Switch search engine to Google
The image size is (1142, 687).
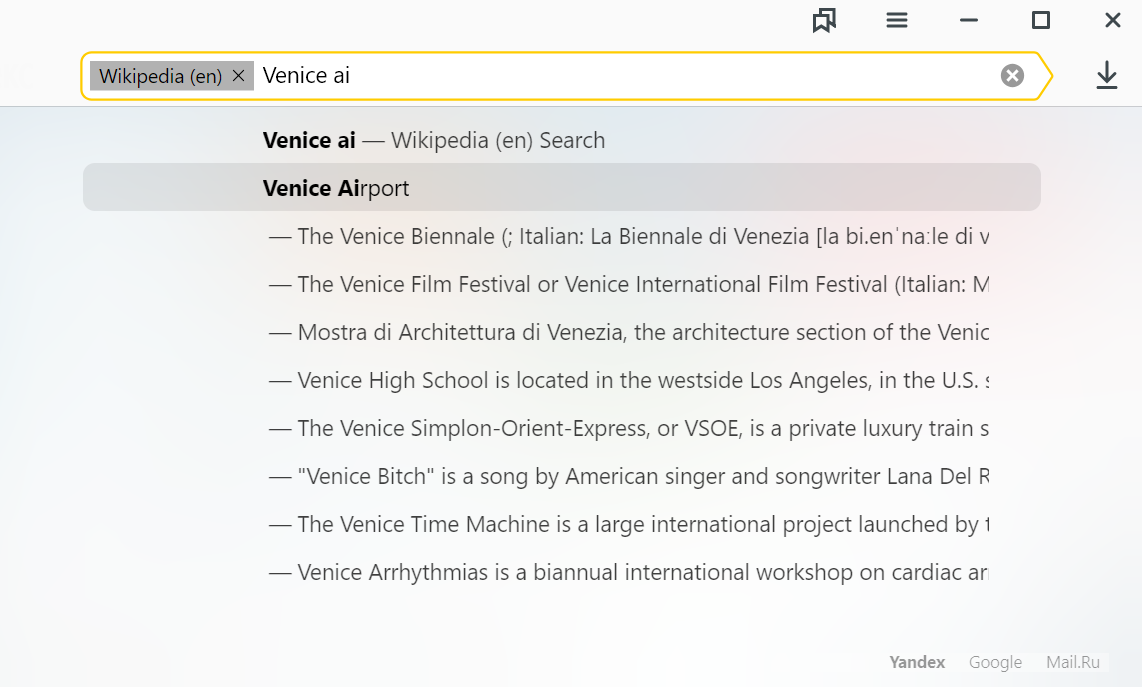tap(995, 662)
